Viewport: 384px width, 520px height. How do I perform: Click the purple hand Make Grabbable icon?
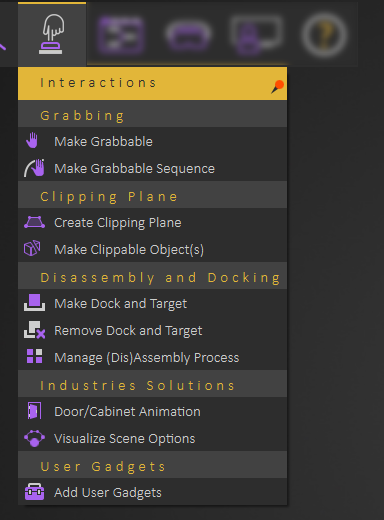tap(32, 140)
